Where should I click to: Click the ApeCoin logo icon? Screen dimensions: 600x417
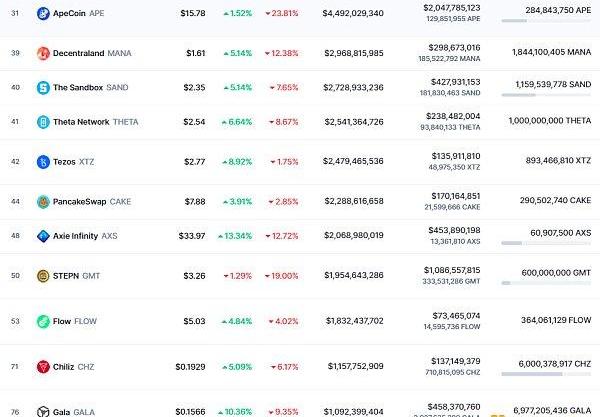pos(43,14)
